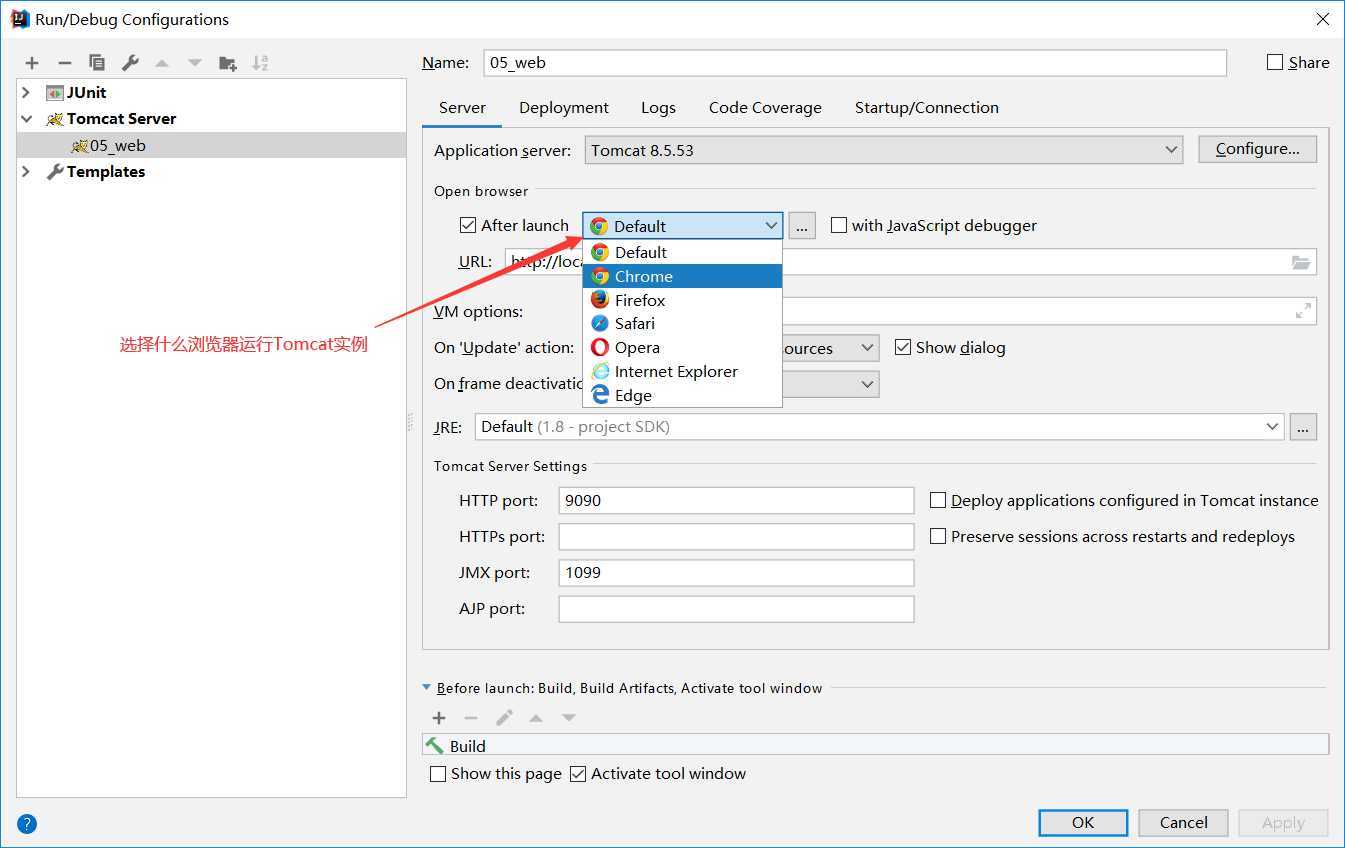Select Default entry in browser list
This screenshot has height=848, width=1345.
[682, 252]
